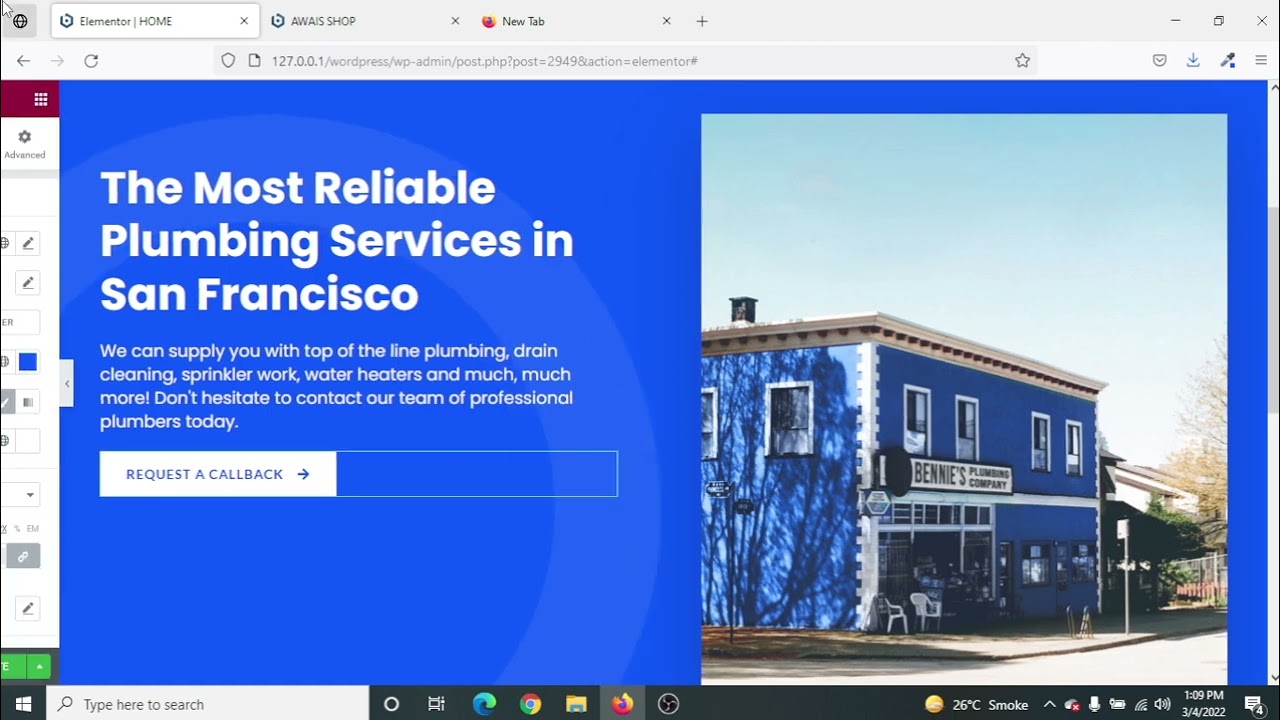
Task: Open Microsoft Edge from the taskbar
Action: (x=484, y=704)
